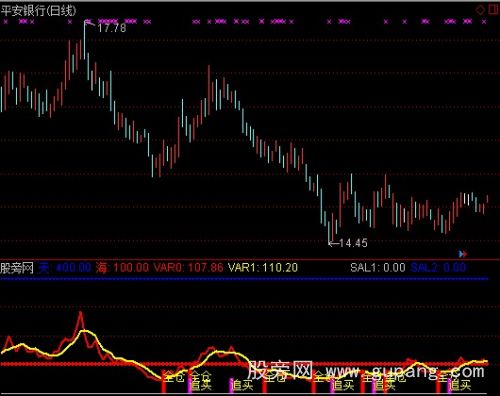Viewport: 500px width, 396px height.
Task: Click the SAL1: 0.00 indicator value
Action: 378,268
